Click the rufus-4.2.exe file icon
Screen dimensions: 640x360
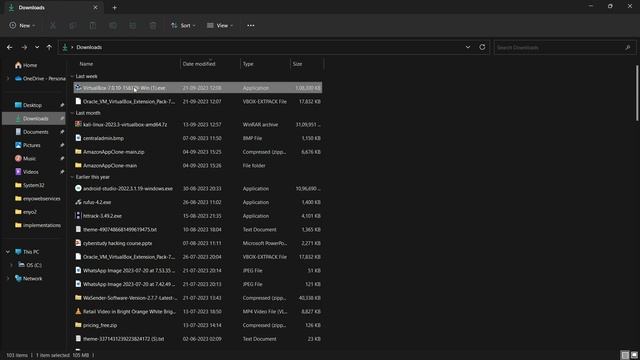tap(78, 202)
